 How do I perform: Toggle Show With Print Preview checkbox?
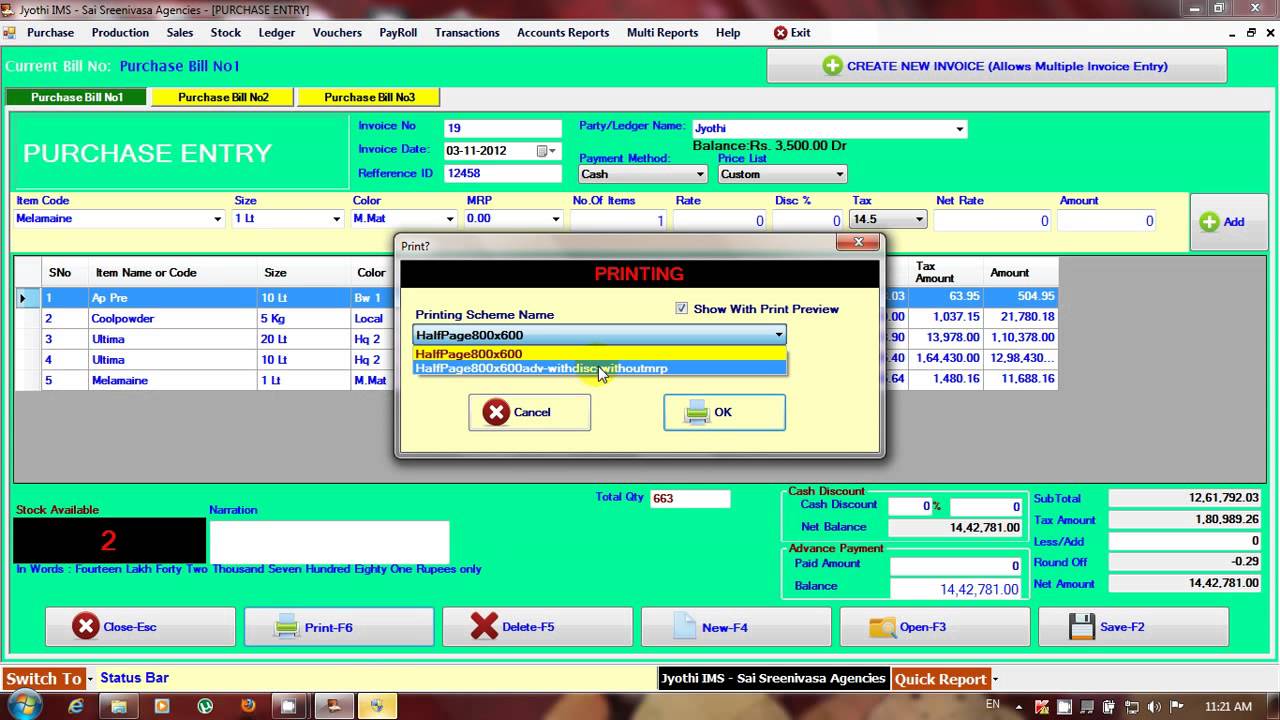pyautogui.click(x=682, y=309)
